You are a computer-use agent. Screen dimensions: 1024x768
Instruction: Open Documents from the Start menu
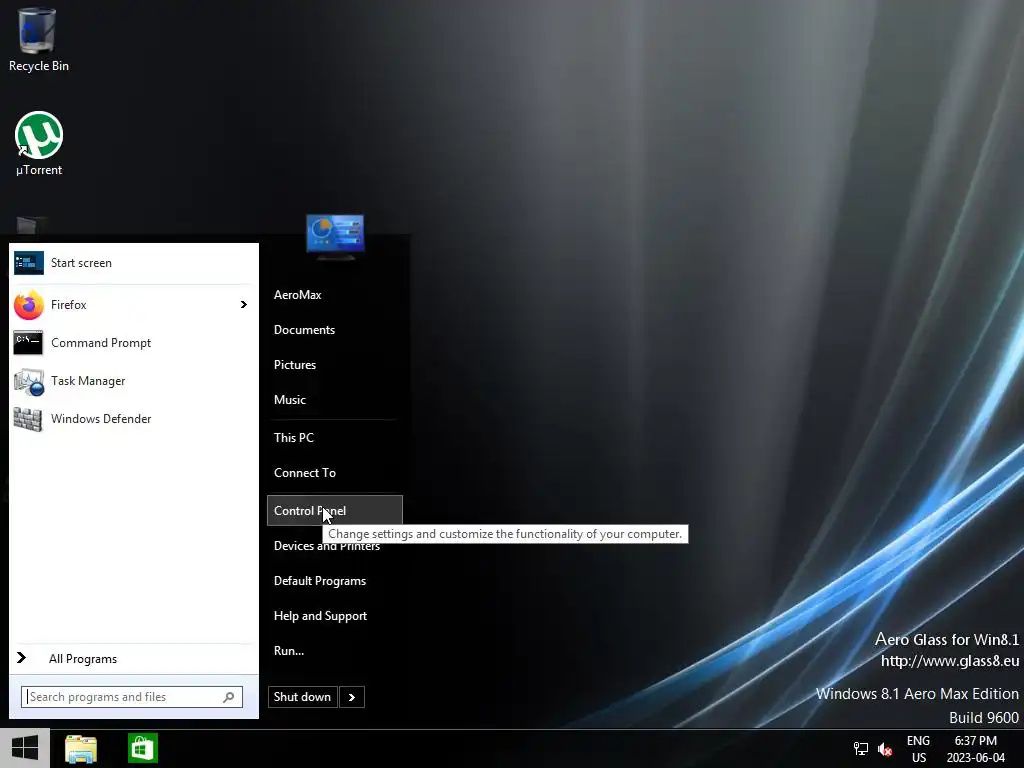click(304, 330)
